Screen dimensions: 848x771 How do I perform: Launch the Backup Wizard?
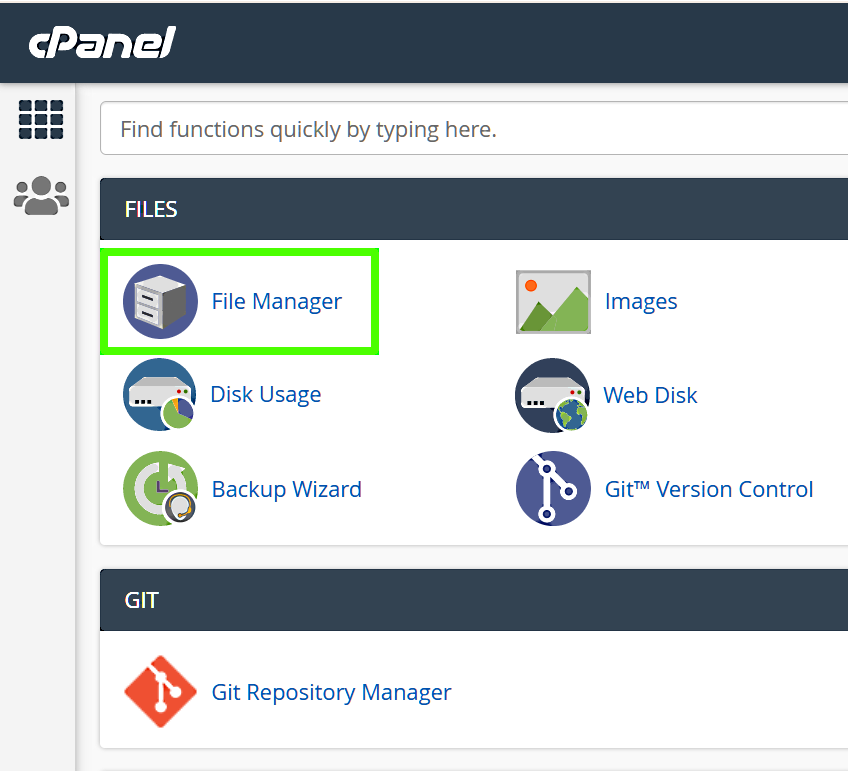coord(286,489)
